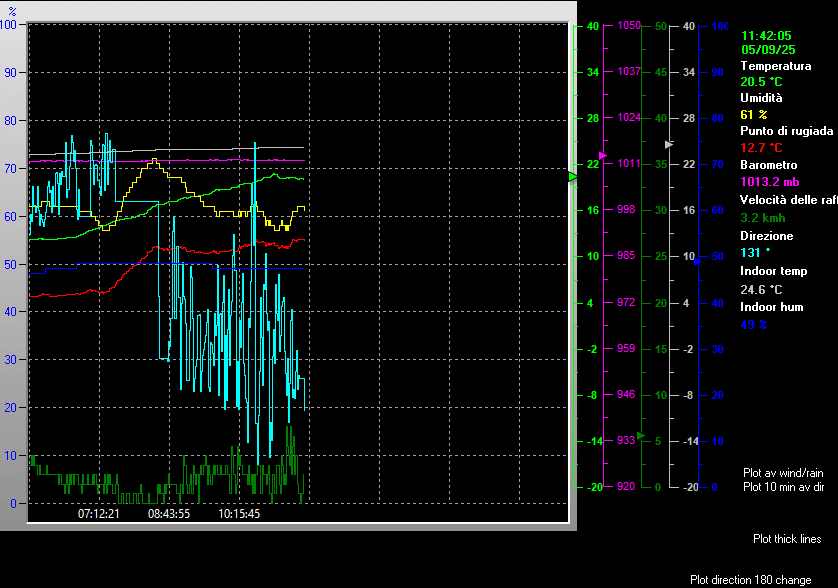This screenshot has width=838, height=588.
Task: Click the 12.7 °C dew point value
Action: coord(761,148)
